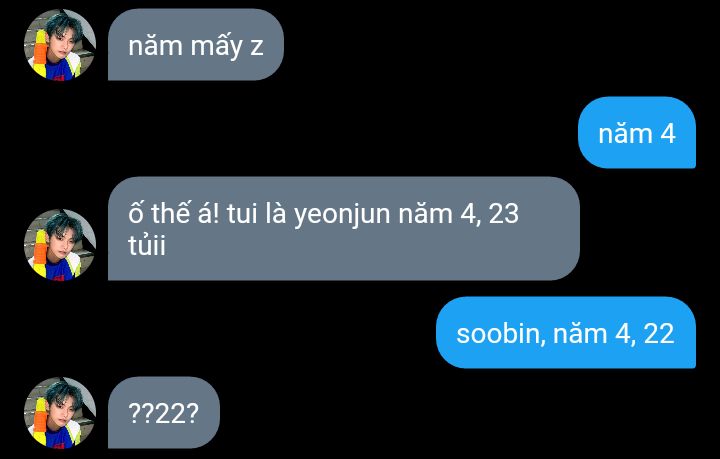Tap profile picture next to 'ố thế á!' message
The height and width of the screenshot is (459, 720).
coord(60,244)
